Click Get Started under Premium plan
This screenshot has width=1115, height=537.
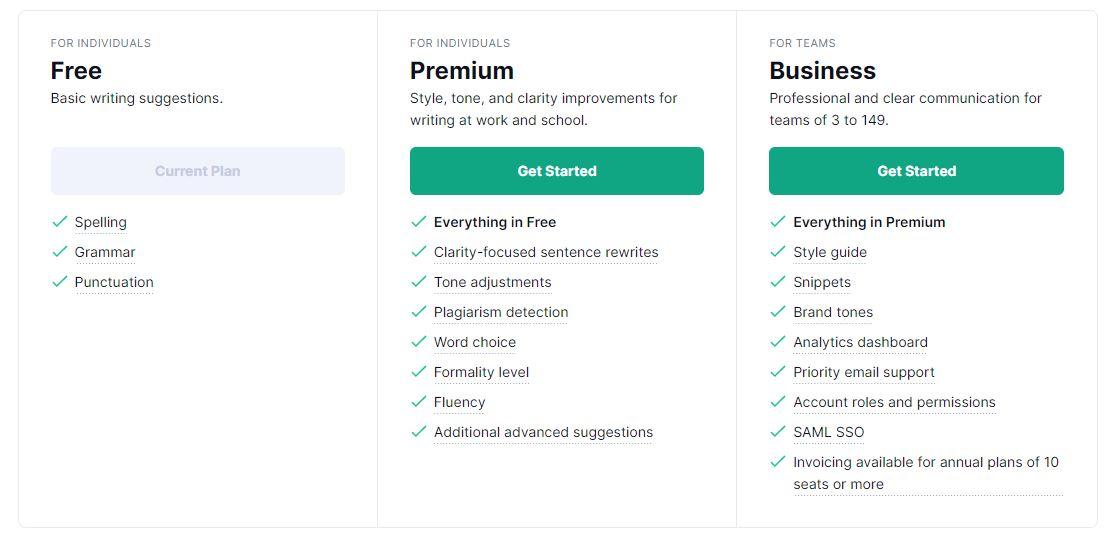556,171
